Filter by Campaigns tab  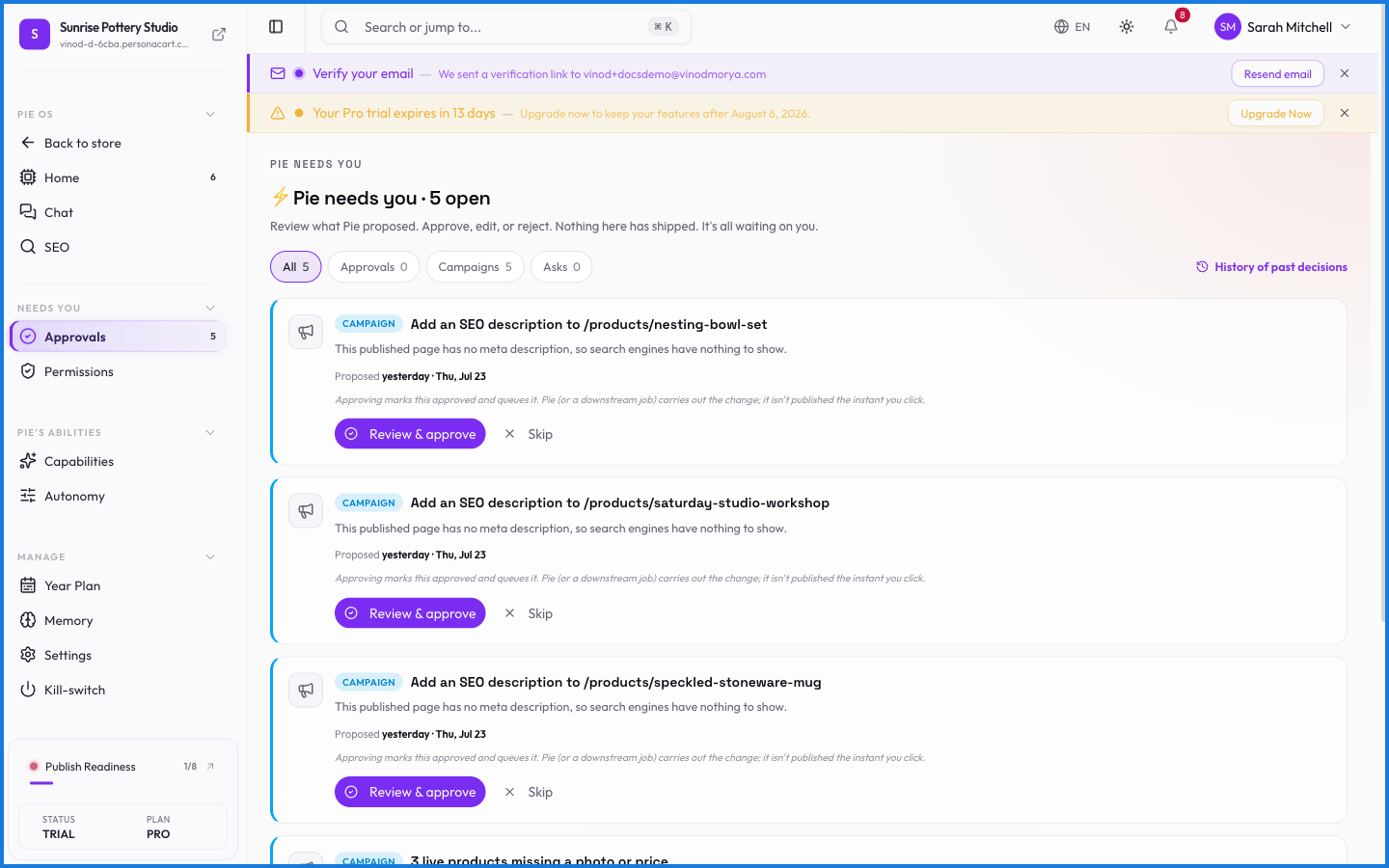click(x=476, y=267)
